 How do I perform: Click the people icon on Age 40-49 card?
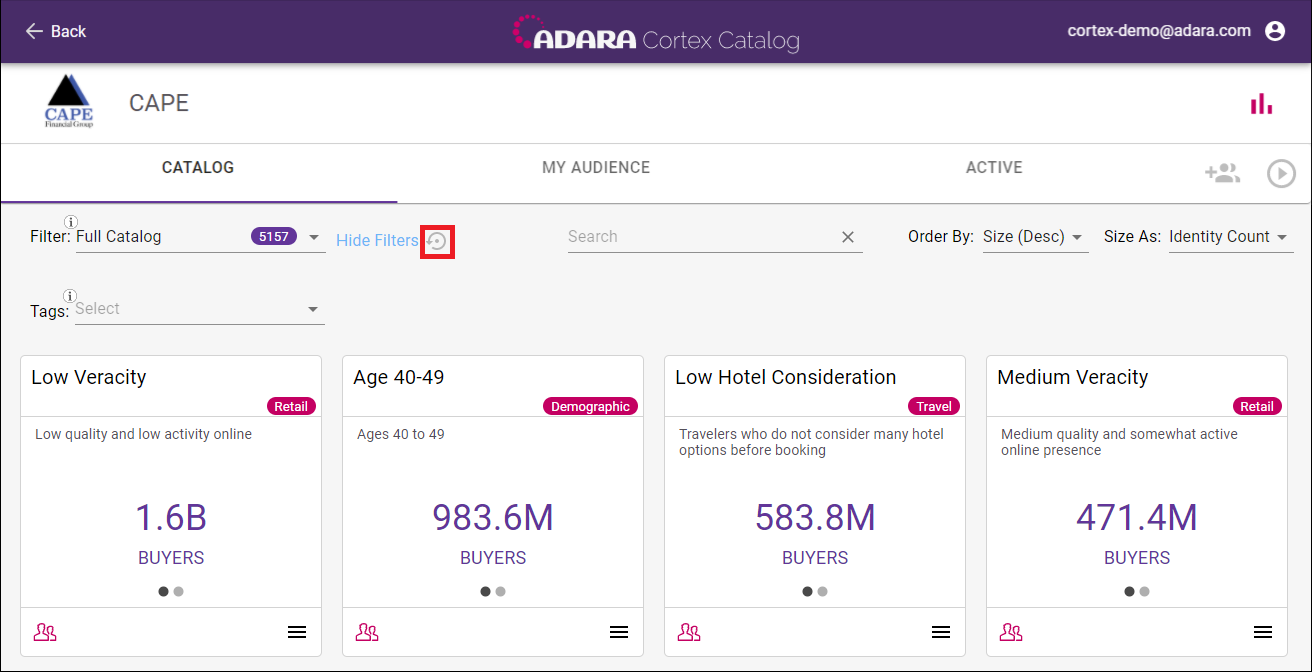point(367,631)
